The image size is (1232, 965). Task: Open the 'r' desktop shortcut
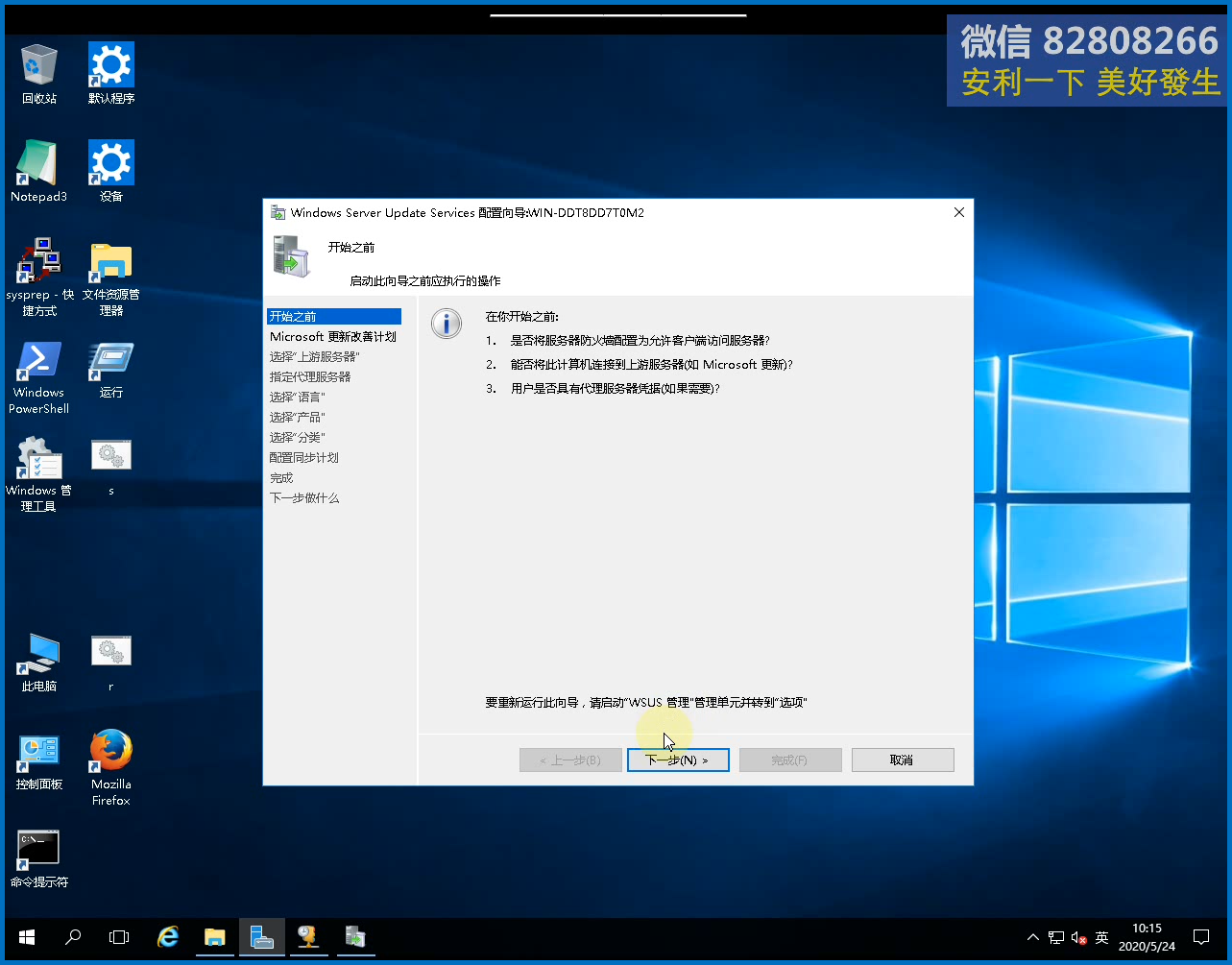coord(111,663)
